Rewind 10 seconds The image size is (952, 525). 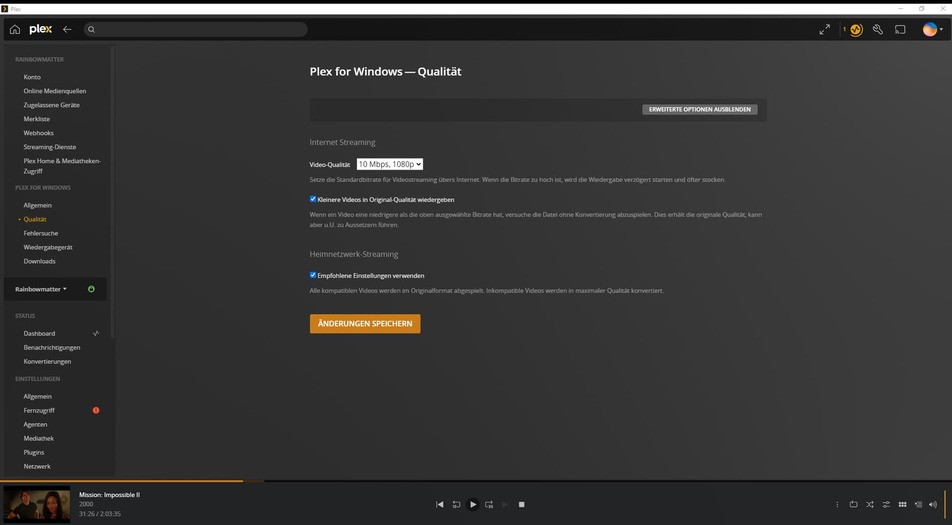(x=456, y=504)
